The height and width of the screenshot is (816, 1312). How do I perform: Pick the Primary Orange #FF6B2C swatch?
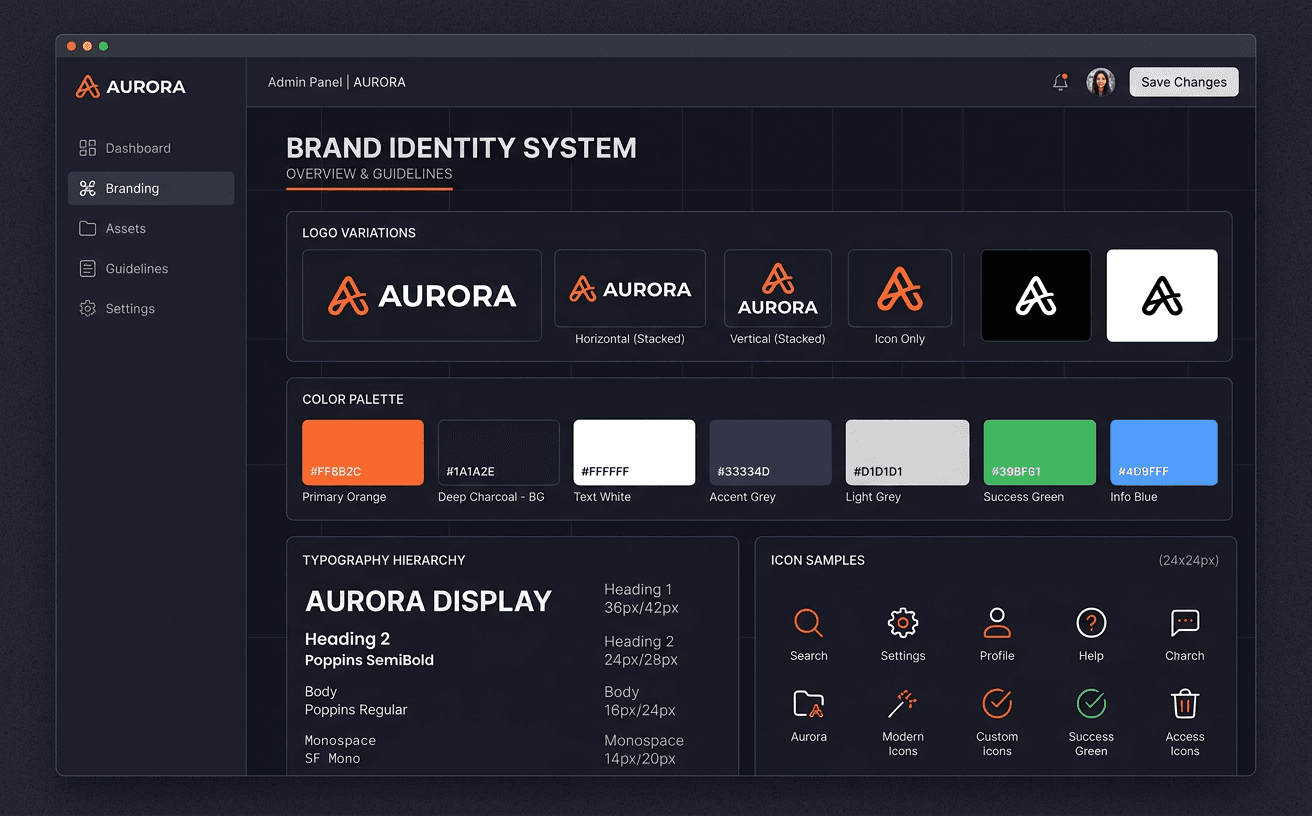pyautogui.click(x=363, y=453)
